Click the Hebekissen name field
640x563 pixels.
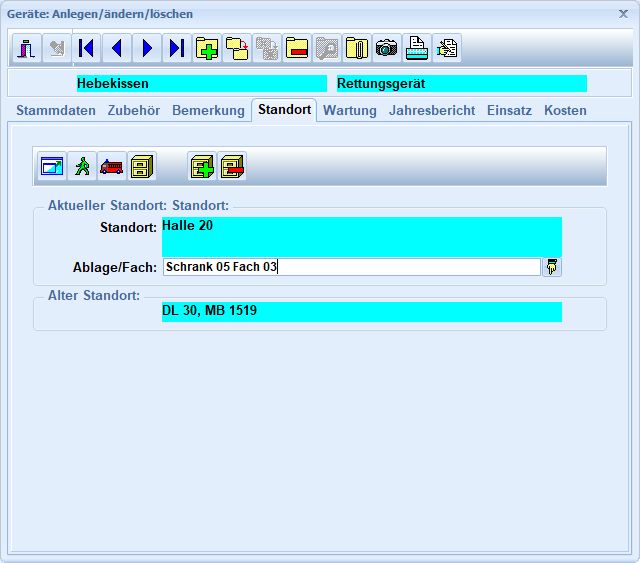coord(202,83)
